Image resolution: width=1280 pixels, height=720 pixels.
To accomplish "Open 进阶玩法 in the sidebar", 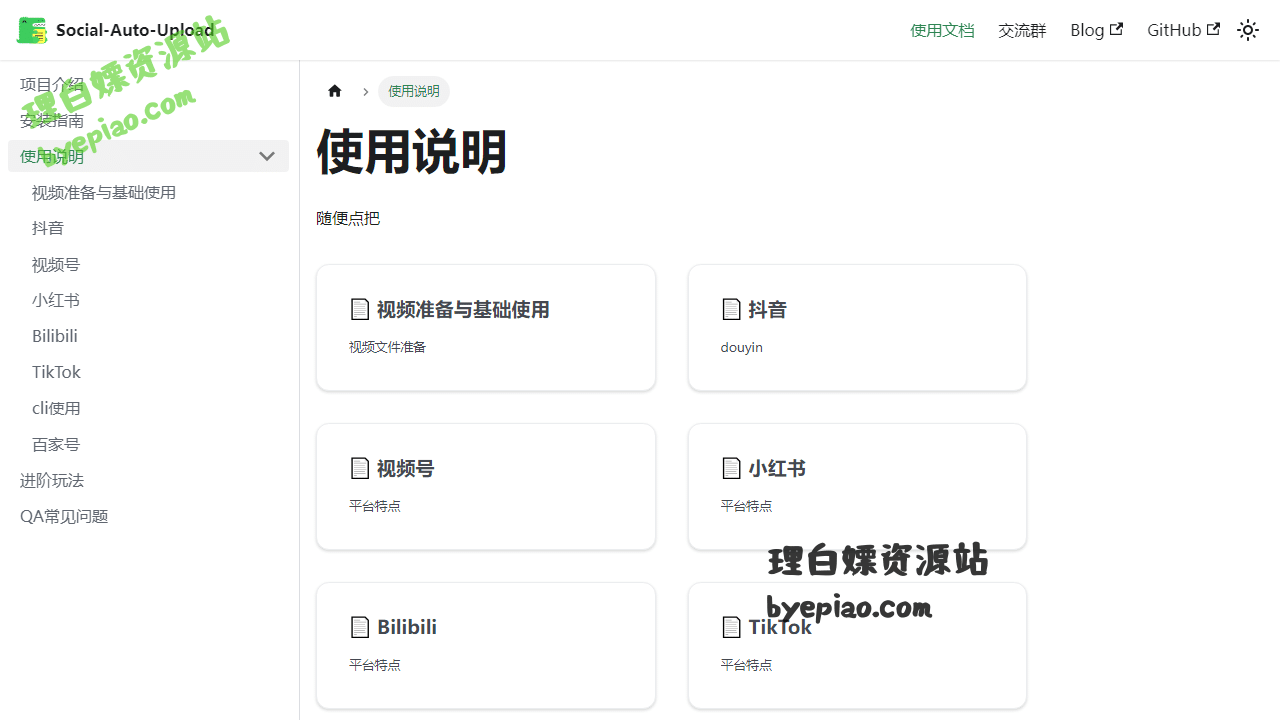I will click(52, 480).
